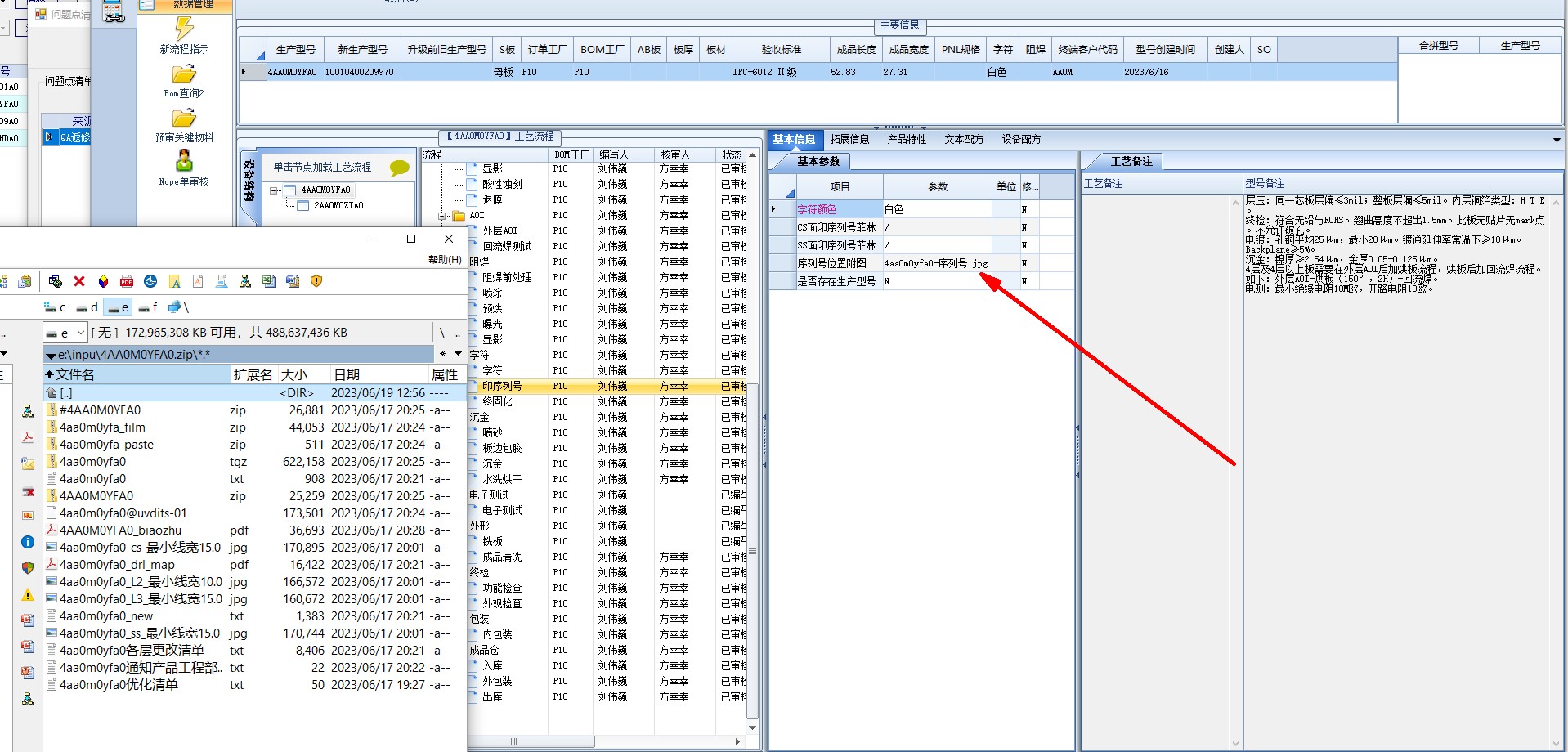The height and width of the screenshot is (752, 1568).
Task: Select the 基本参数 tab
Action: pyautogui.click(x=818, y=161)
